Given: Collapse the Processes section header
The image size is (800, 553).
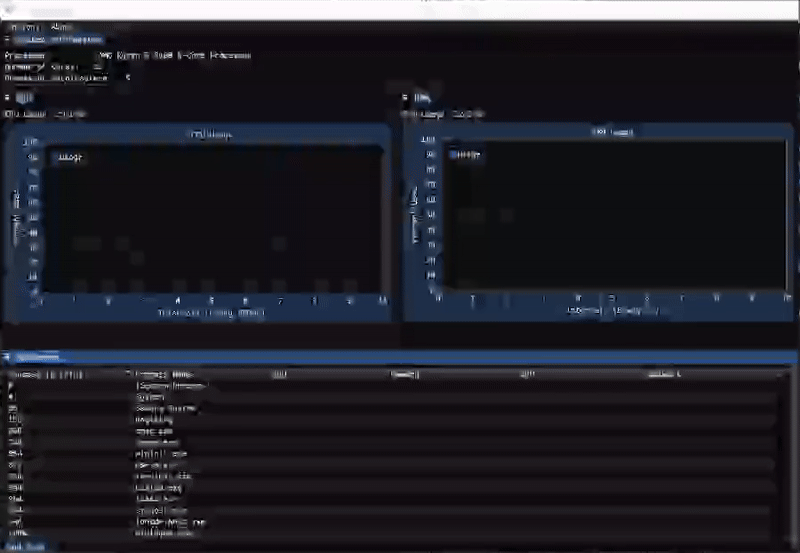Looking at the screenshot, I should (x=8, y=357).
